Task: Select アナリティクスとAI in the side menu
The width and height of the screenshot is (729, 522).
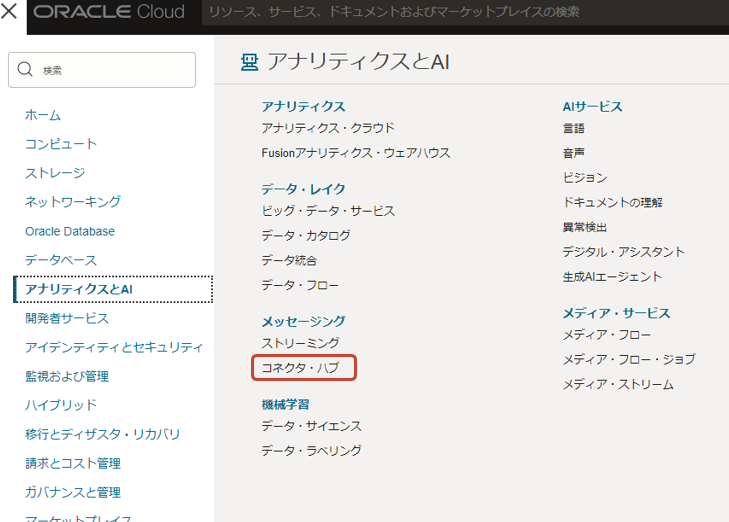Action: point(113,289)
